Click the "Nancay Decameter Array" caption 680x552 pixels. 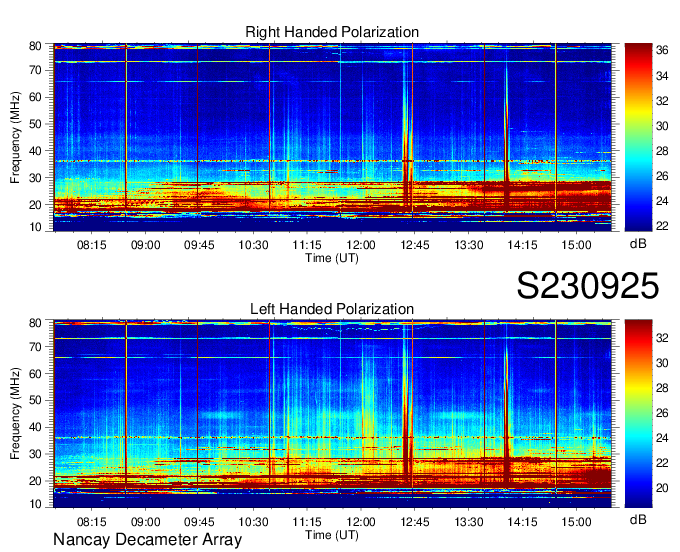click(147, 540)
